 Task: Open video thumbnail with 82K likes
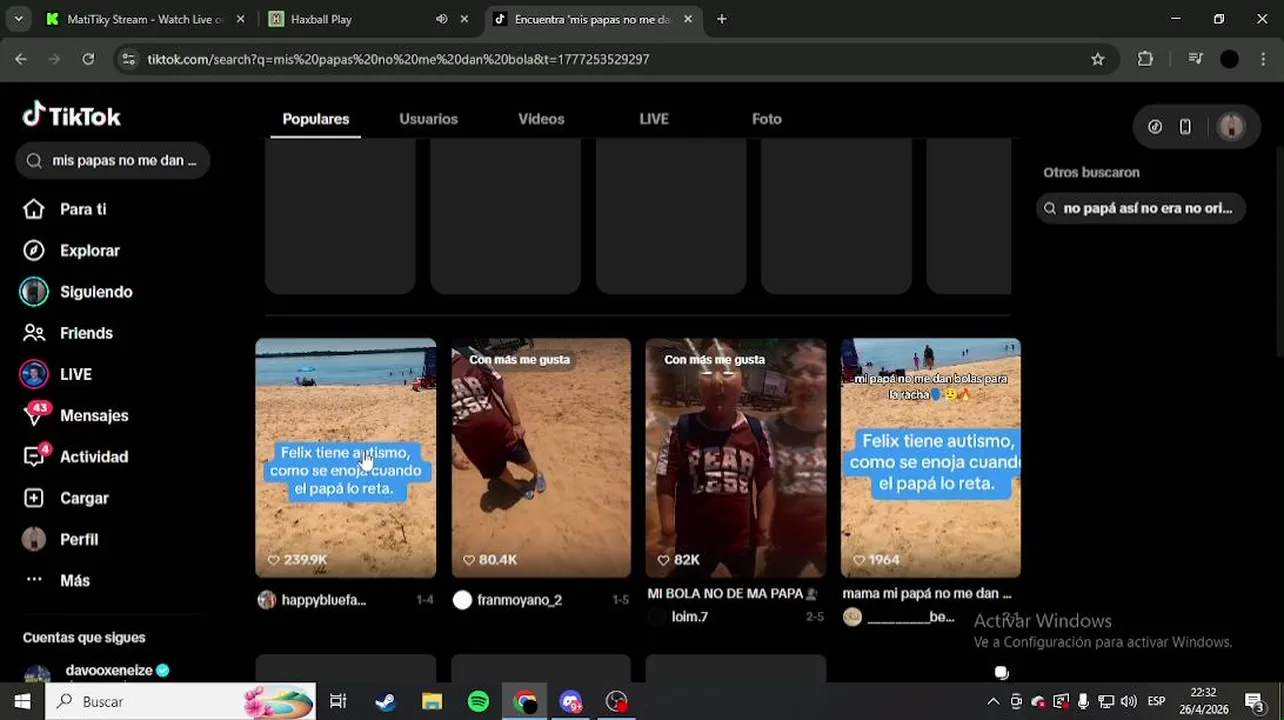736,458
